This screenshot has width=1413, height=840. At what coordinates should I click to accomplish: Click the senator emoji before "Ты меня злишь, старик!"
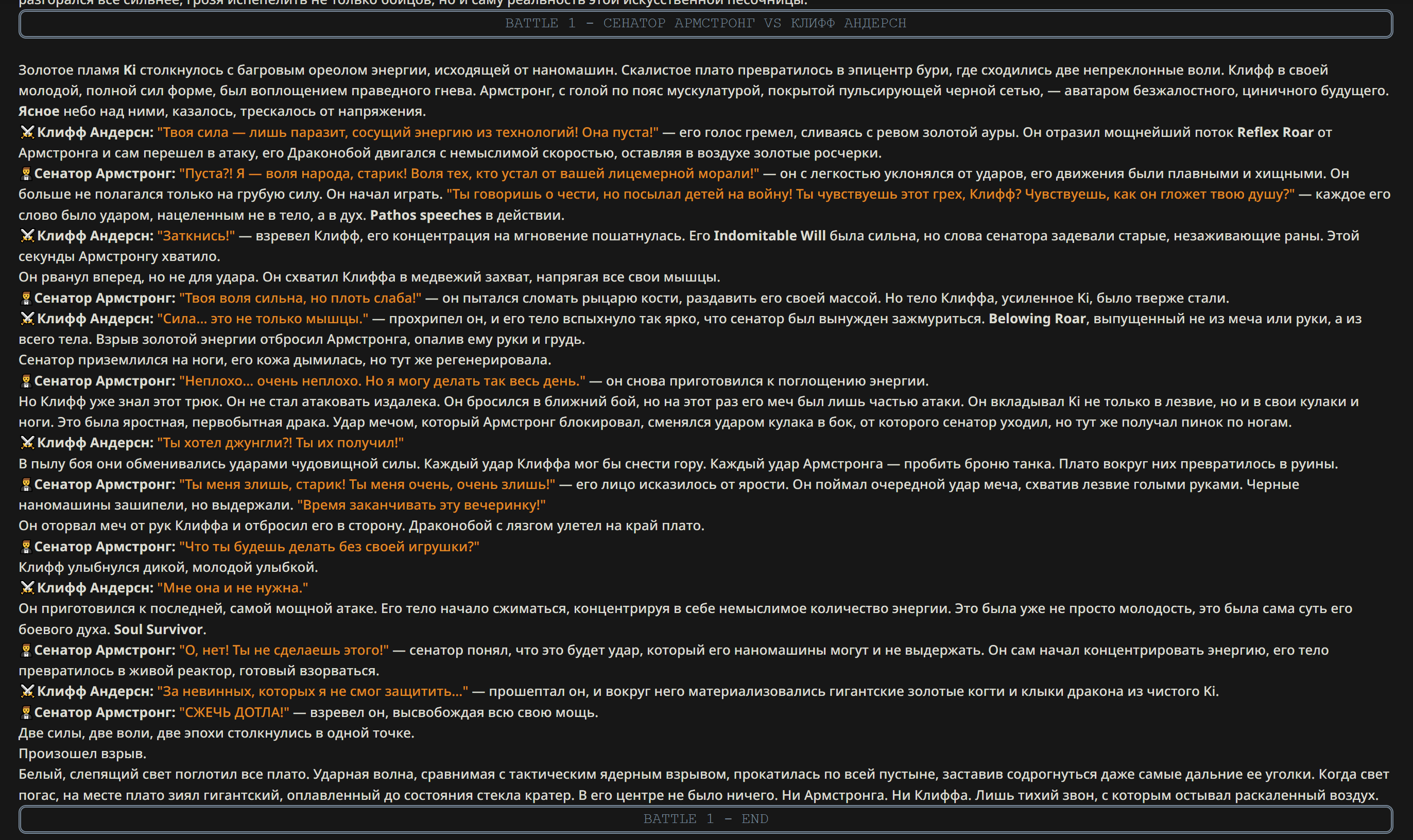[25, 484]
